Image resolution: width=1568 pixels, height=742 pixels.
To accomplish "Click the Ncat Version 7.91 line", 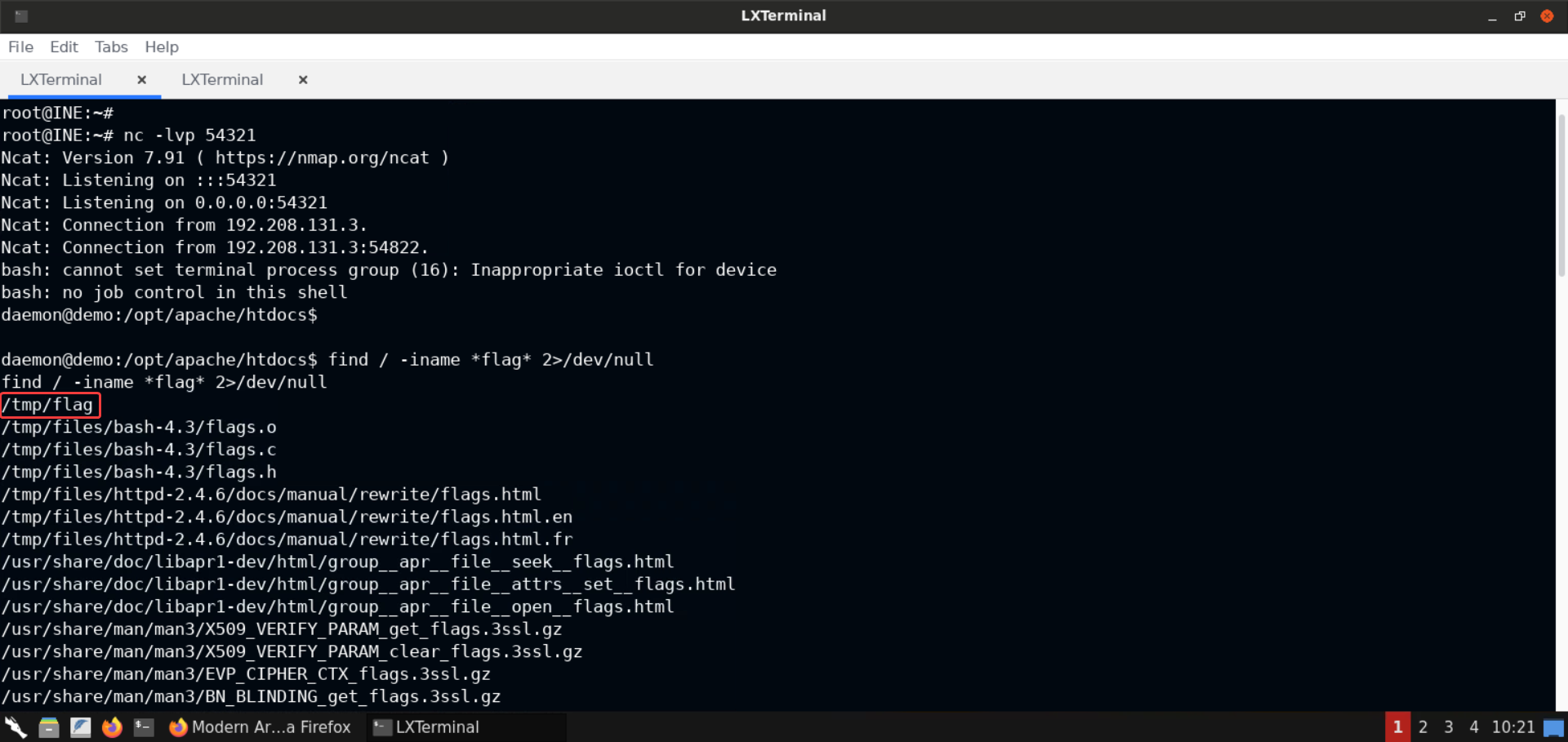I will click(225, 158).
